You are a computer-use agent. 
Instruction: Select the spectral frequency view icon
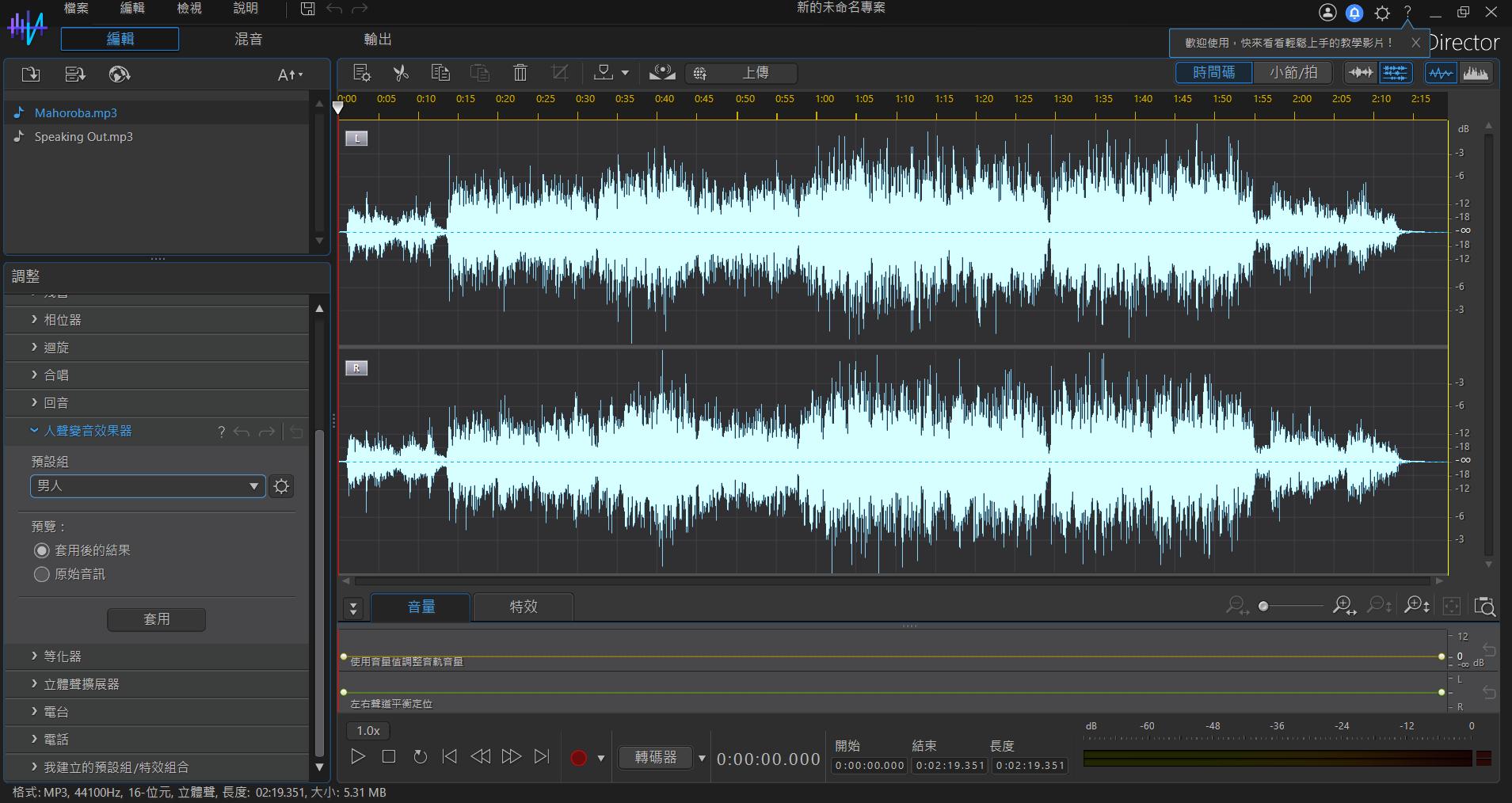[1476, 72]
